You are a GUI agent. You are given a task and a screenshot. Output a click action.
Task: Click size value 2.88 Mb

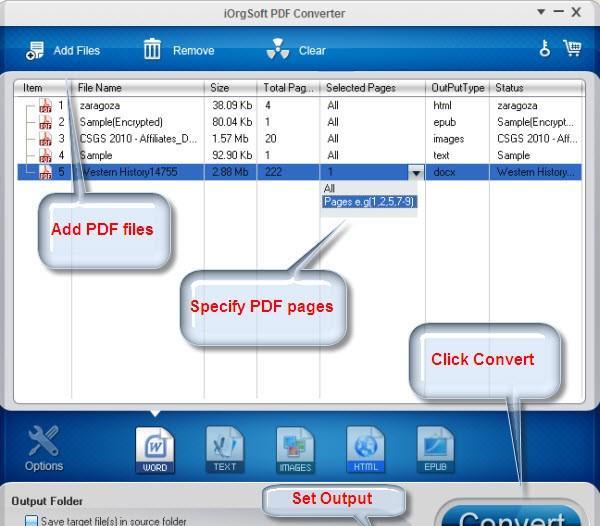tap(230, 172)
